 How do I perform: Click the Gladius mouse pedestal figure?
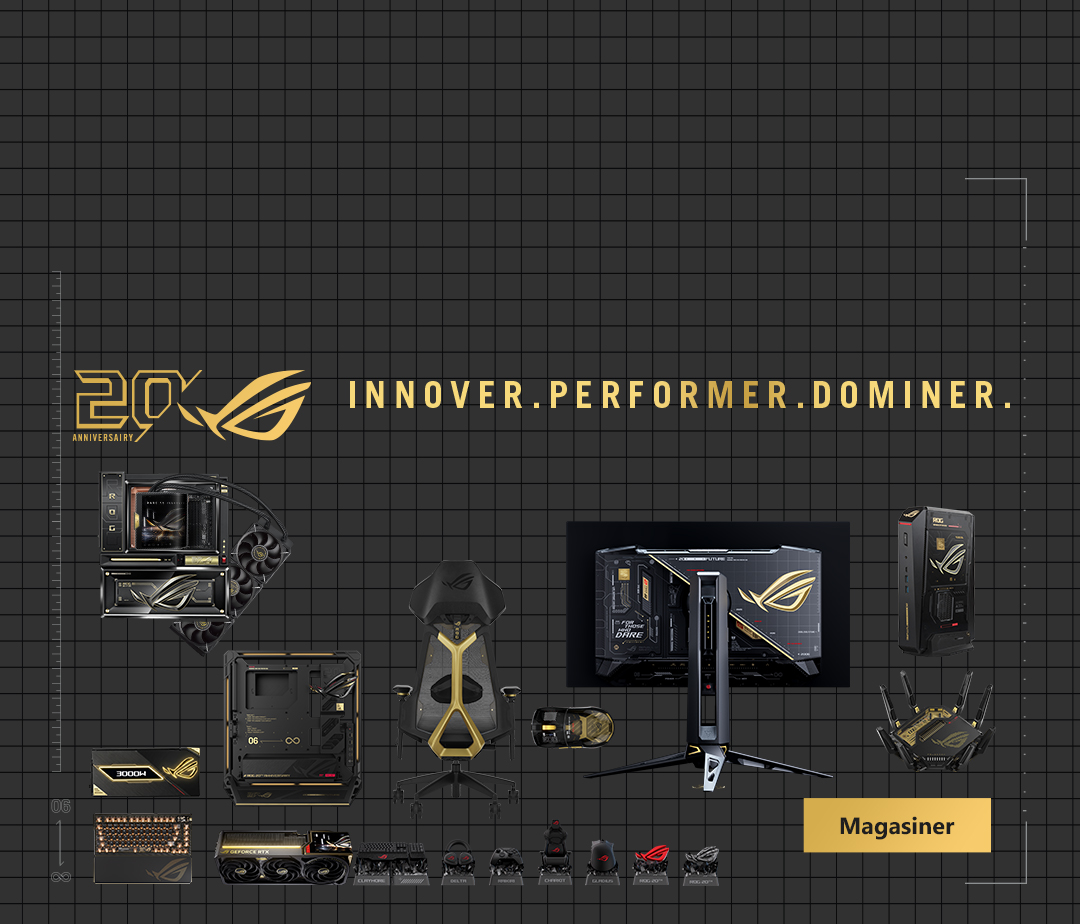pyautogui.click(x=602, y=862)
